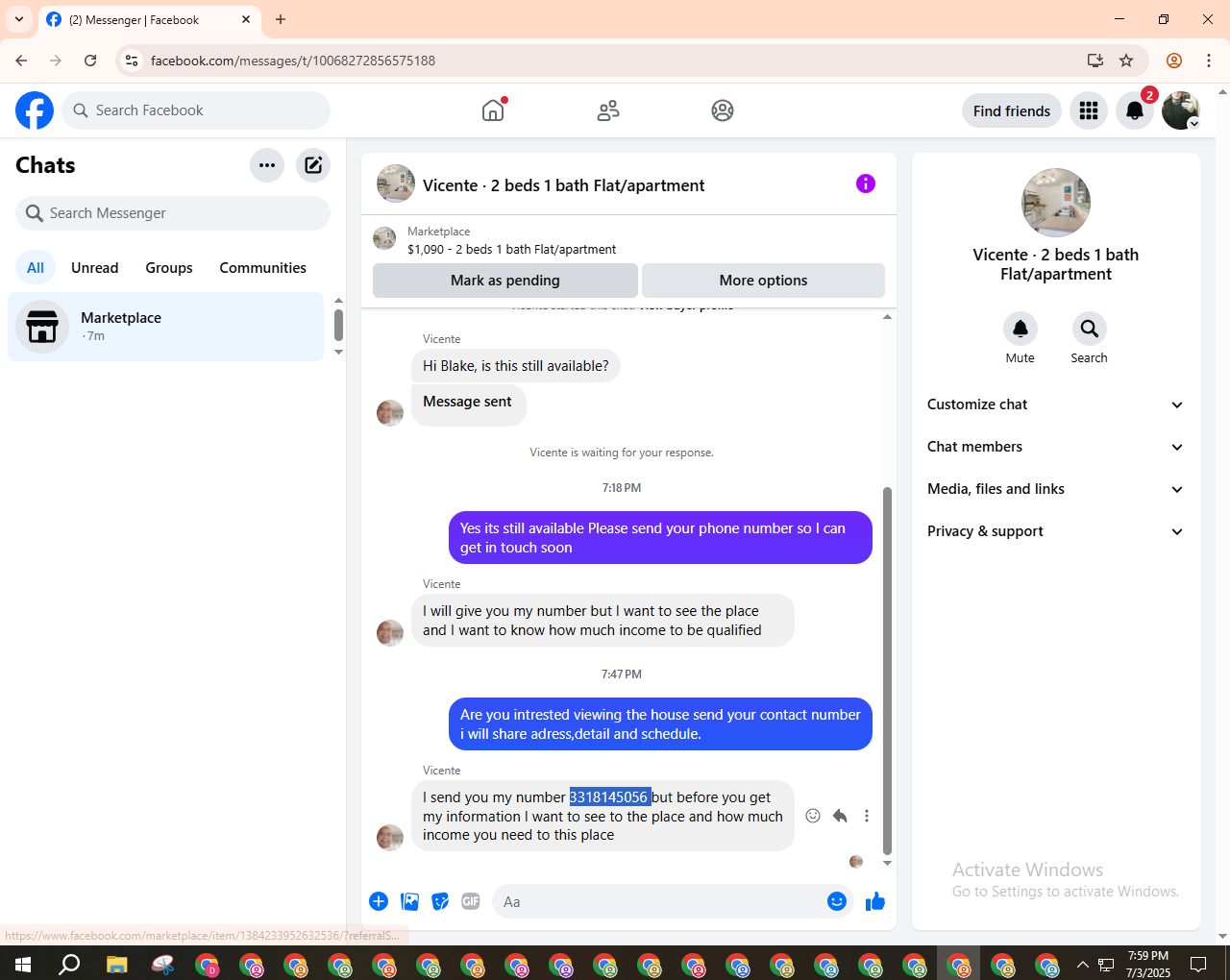Image resolution: width=1230 pixels, height=980 pixels.
Task: Choose a sticker icon
Action: [x=440, y=901]
